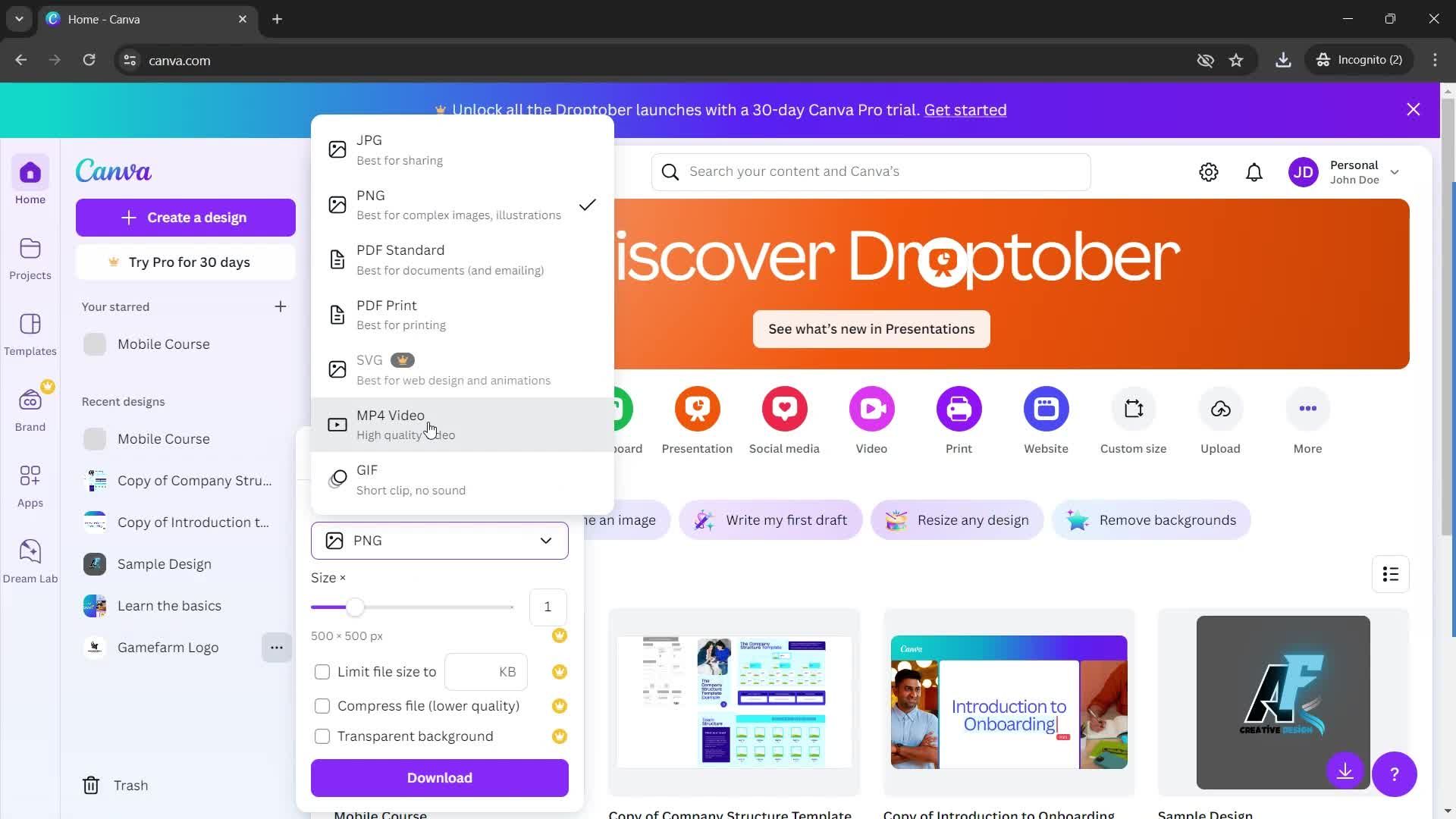The image size is (1456, 819).
Task: Expand the Personal account switcher chevron
Action: (1395, 172)
